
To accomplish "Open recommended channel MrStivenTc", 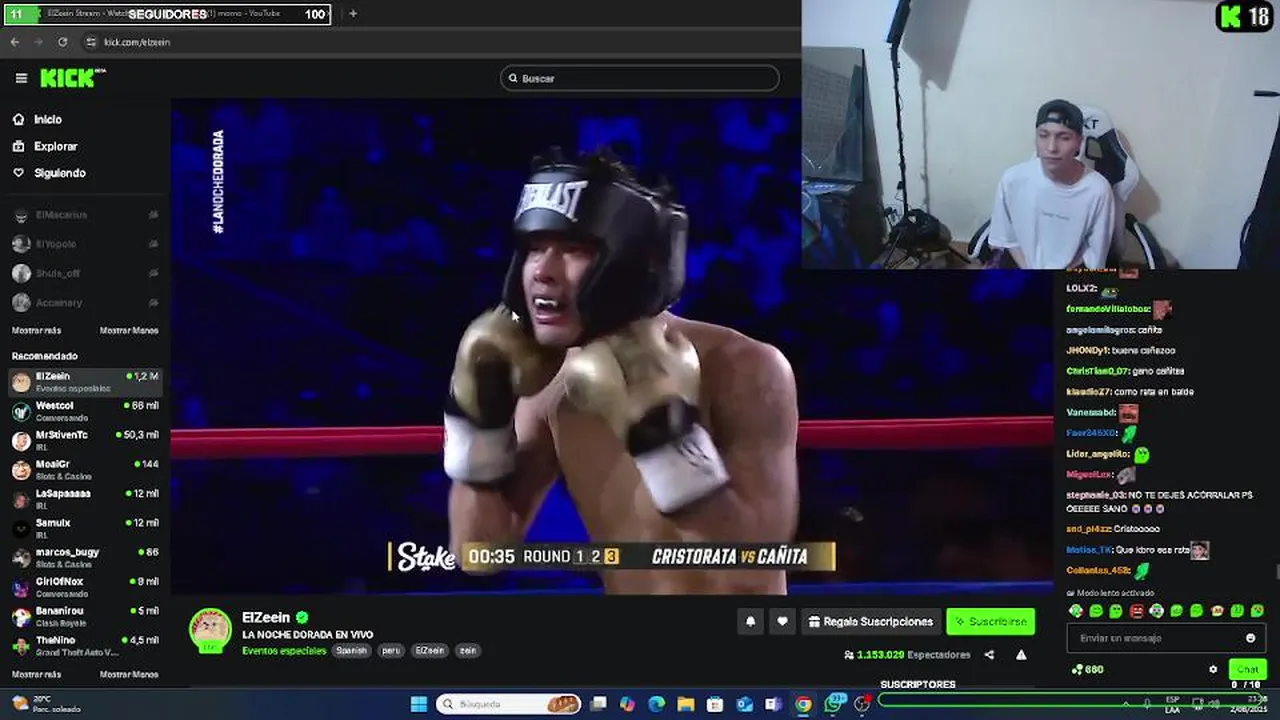I will [x=85, y=440].
